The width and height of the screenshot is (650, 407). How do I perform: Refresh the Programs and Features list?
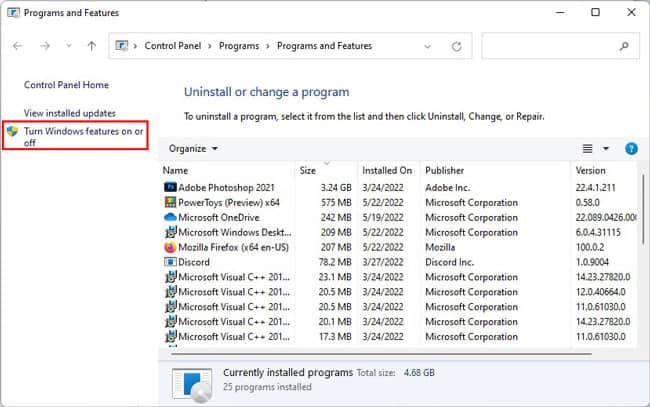coord(456,46)
